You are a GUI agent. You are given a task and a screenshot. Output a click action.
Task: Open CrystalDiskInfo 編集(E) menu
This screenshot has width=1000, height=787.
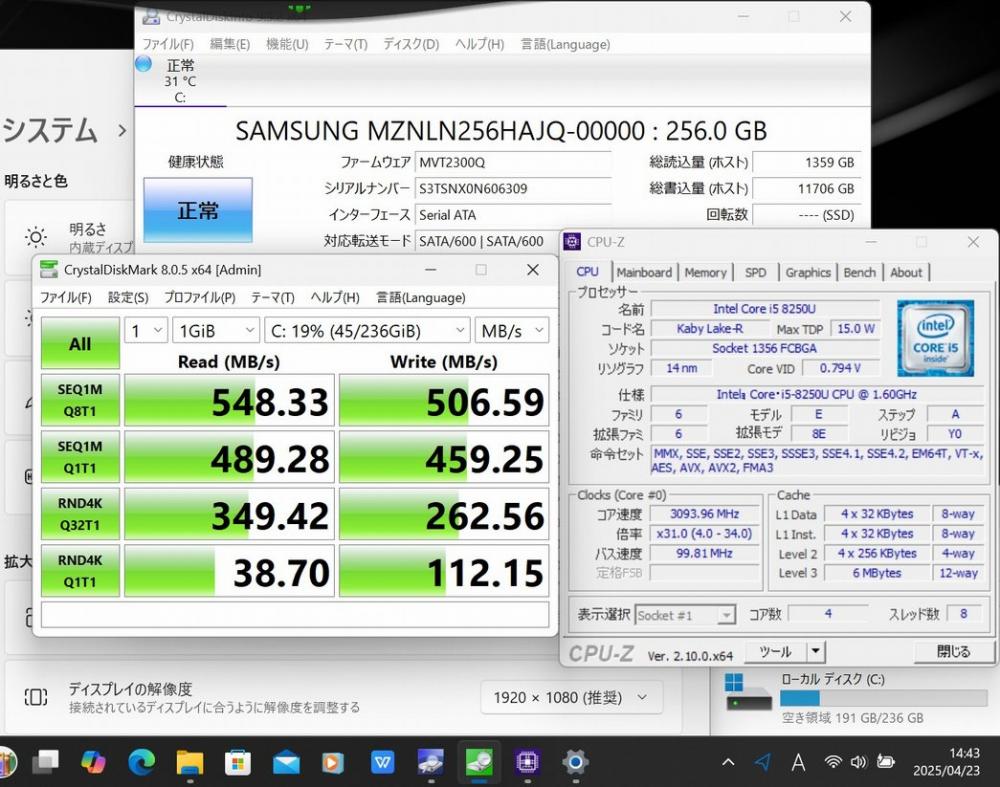coord(230,44)
